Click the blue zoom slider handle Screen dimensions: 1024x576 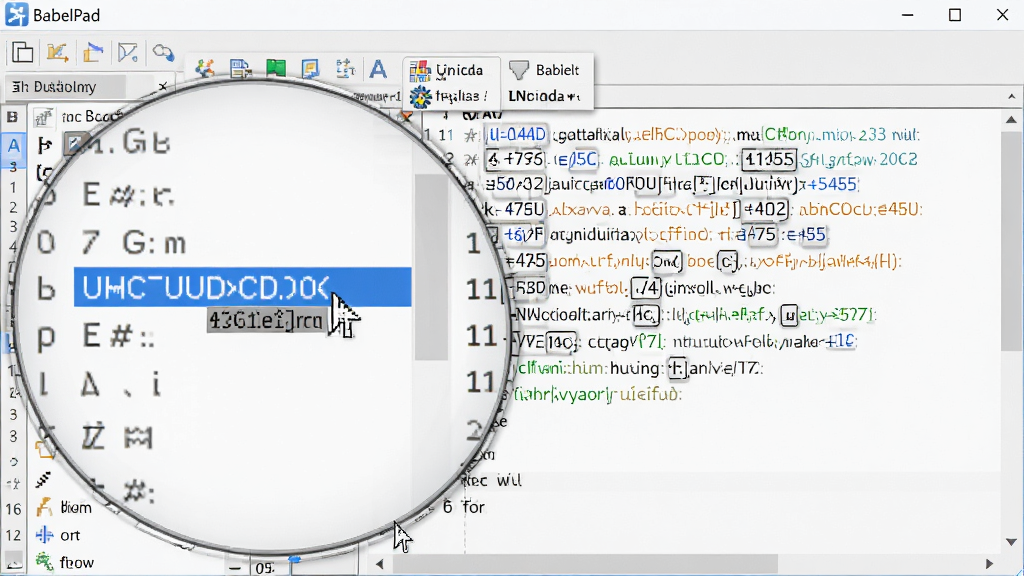click(295, 562)
